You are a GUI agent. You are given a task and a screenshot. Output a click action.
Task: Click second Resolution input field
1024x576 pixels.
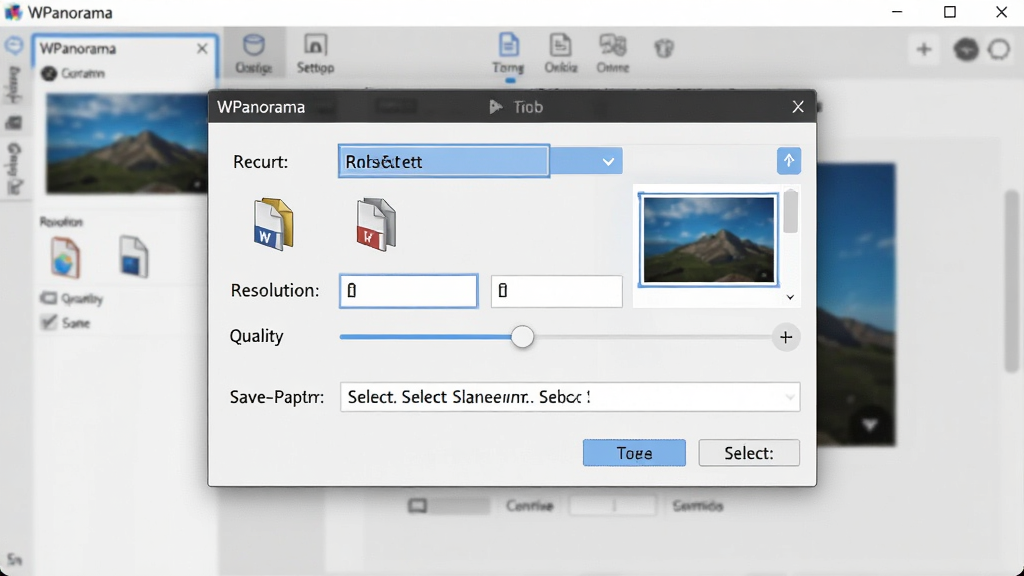(556, 291)
